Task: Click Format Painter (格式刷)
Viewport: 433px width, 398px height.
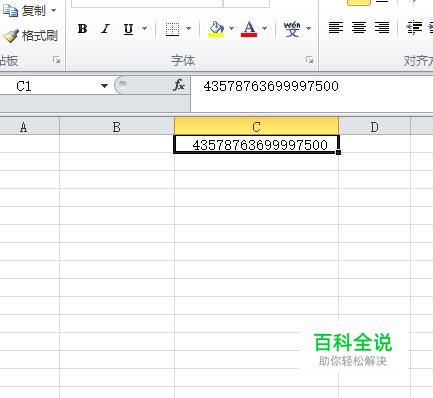Action: (x=31, y=36)
